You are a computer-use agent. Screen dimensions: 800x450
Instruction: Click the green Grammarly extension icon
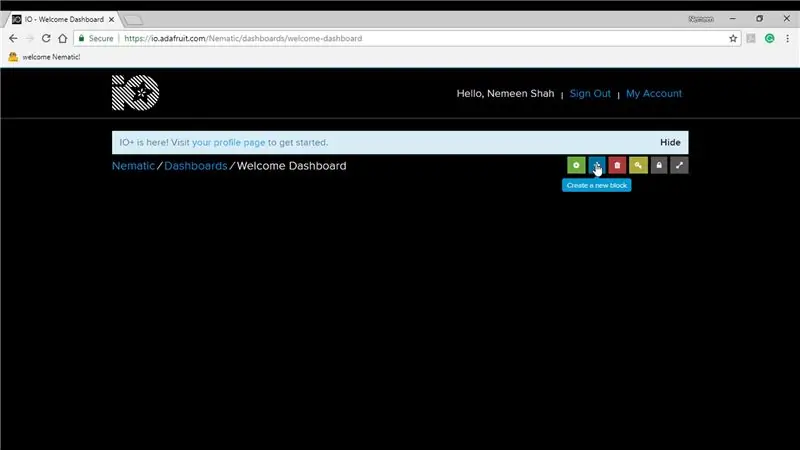(769, 38)
